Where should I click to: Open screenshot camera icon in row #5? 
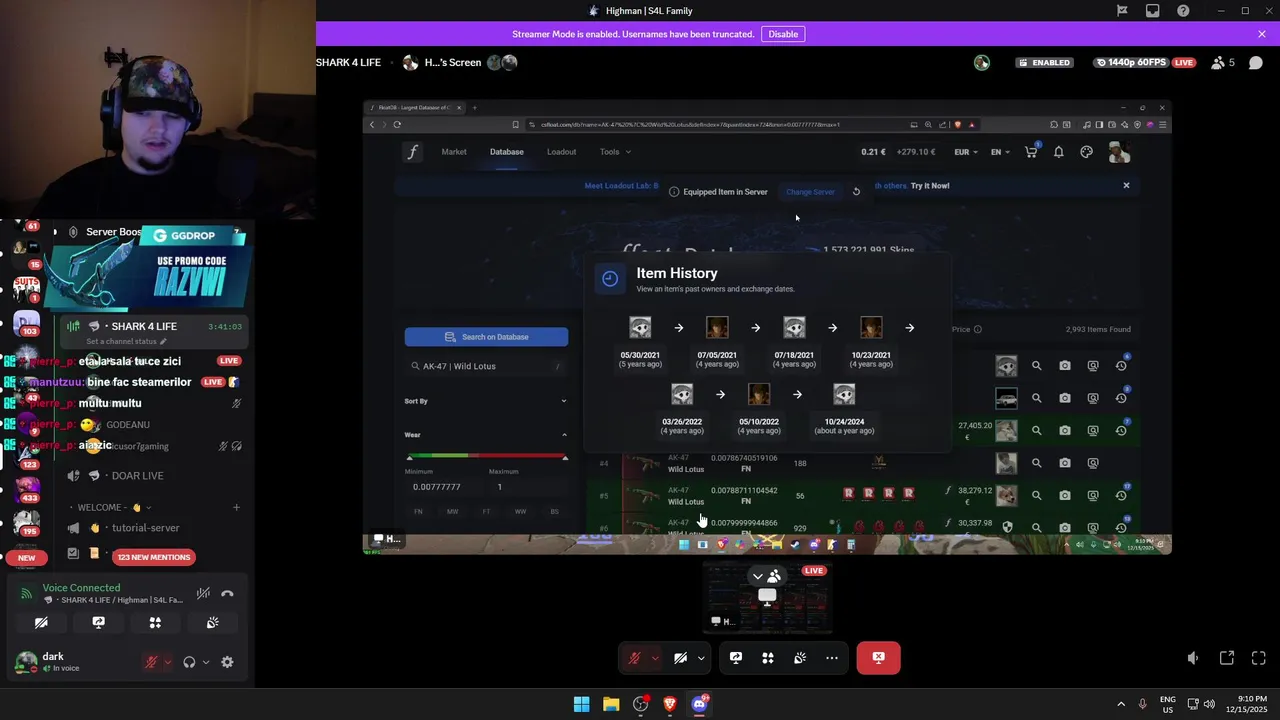(1064, 495)
